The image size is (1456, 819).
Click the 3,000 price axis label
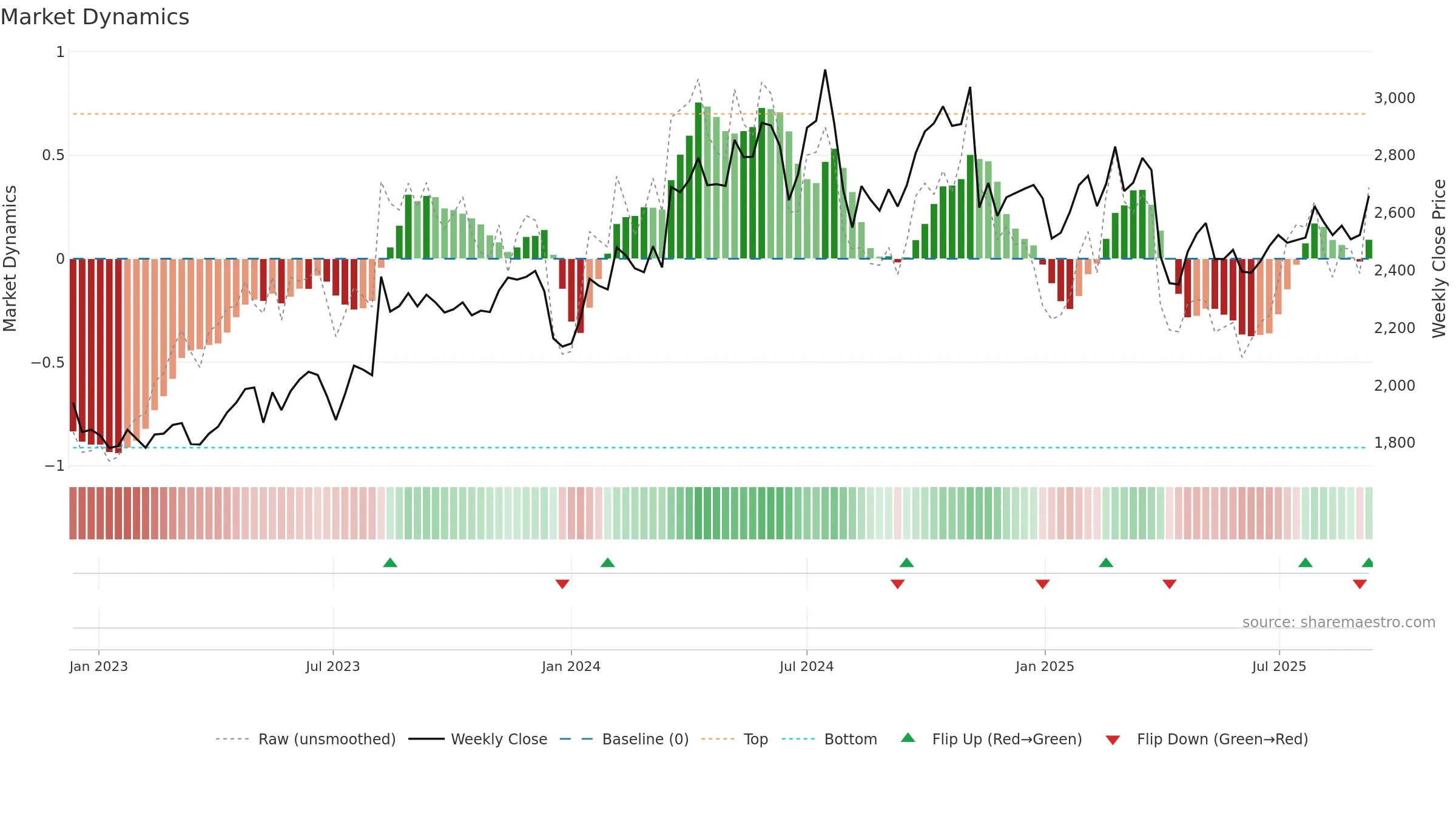point(1394,98)
